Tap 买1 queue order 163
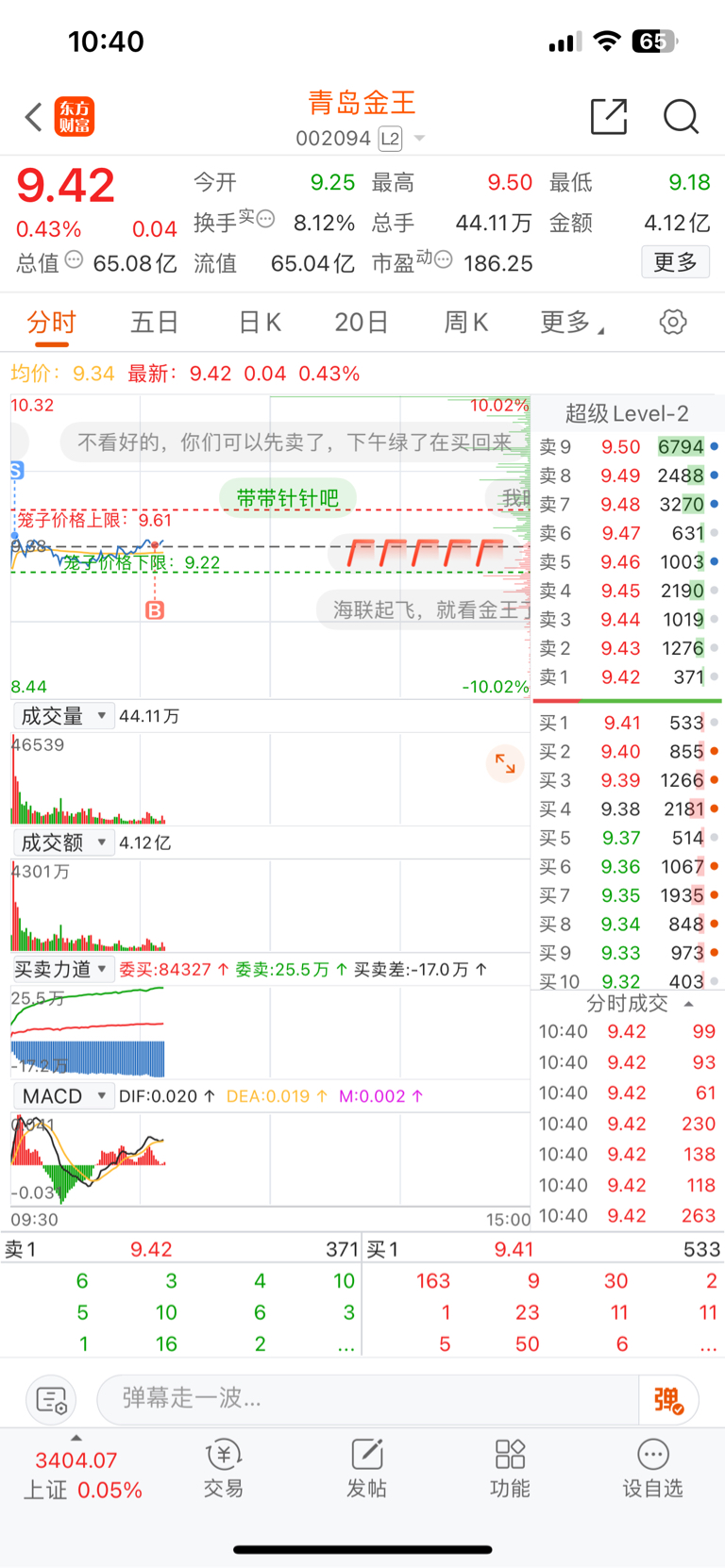 (433, 1281)
